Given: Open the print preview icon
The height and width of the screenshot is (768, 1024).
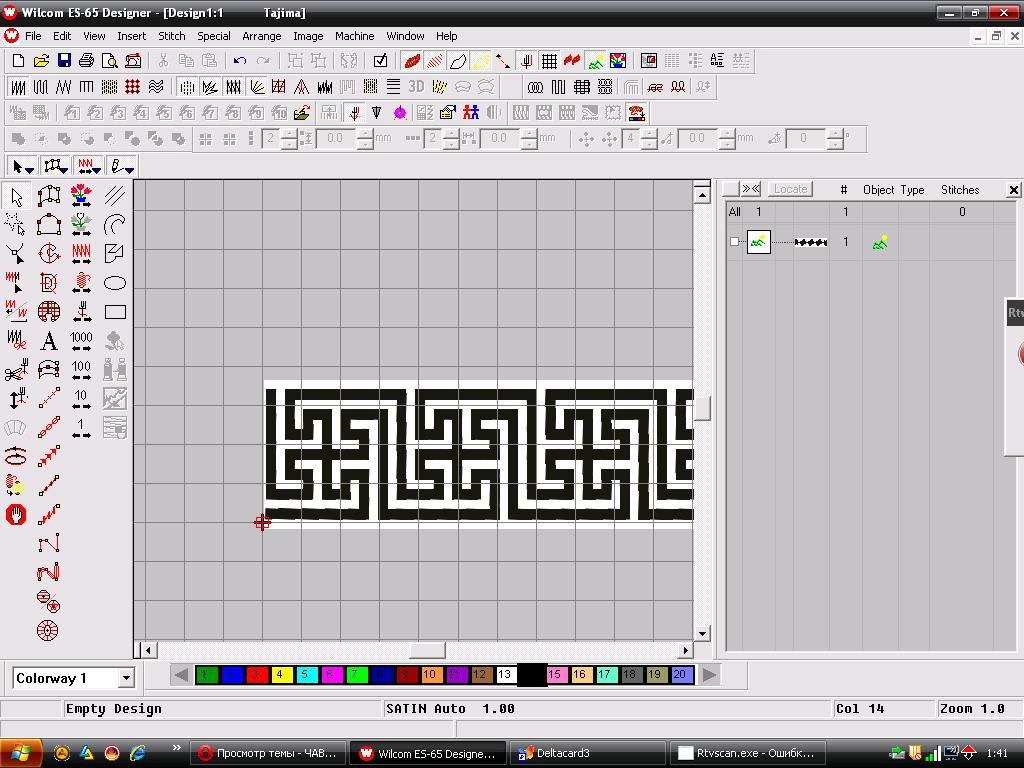Looking at the screenshot, I should 110,61.
